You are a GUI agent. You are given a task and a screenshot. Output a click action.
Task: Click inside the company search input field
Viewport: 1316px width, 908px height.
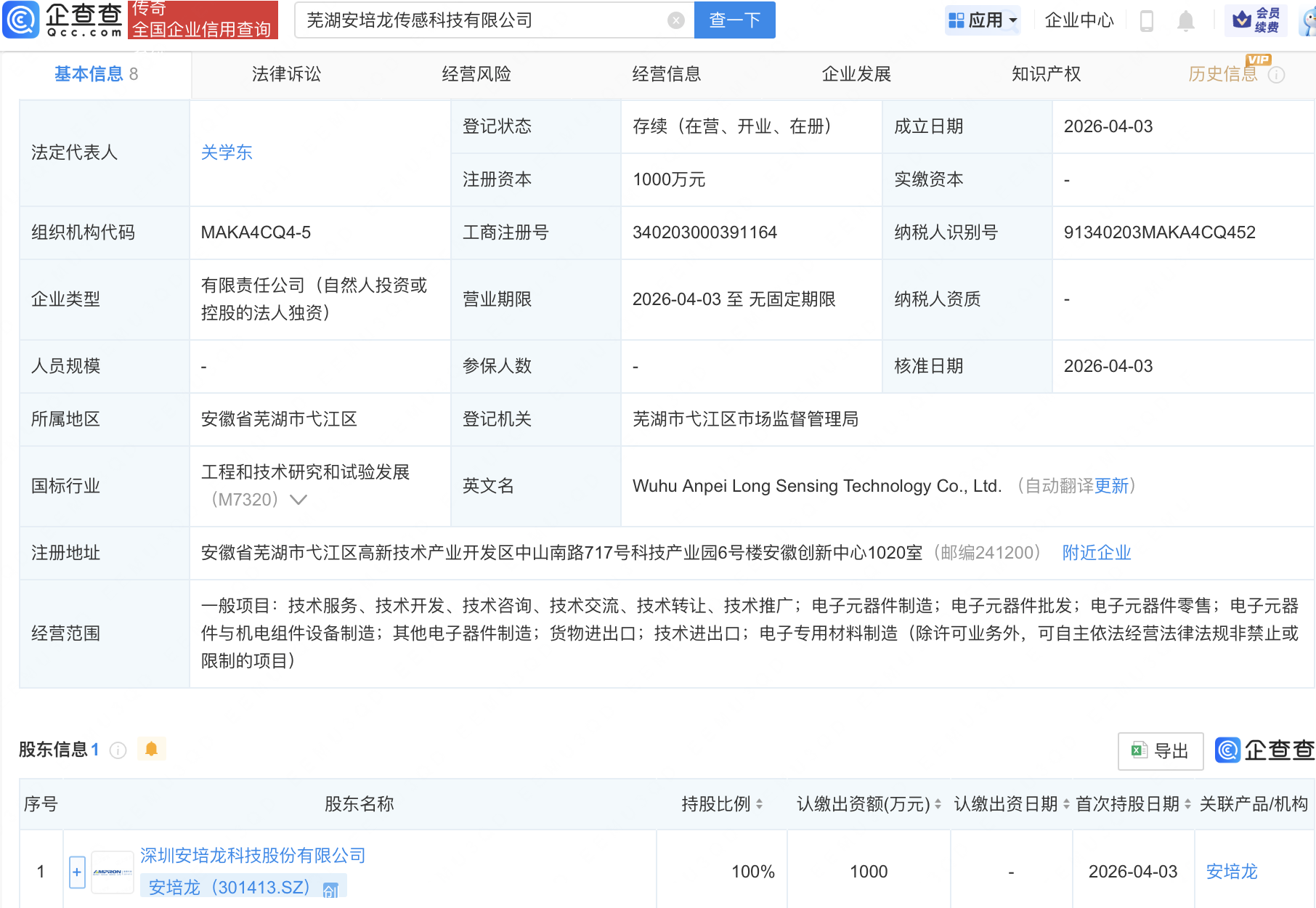point(472,20)
